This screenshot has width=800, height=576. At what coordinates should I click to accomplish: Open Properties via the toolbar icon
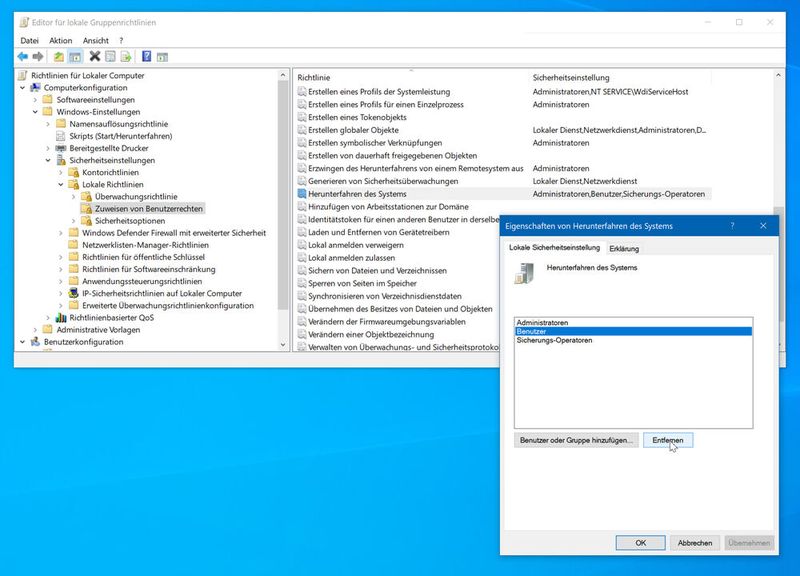pos(109,57)
